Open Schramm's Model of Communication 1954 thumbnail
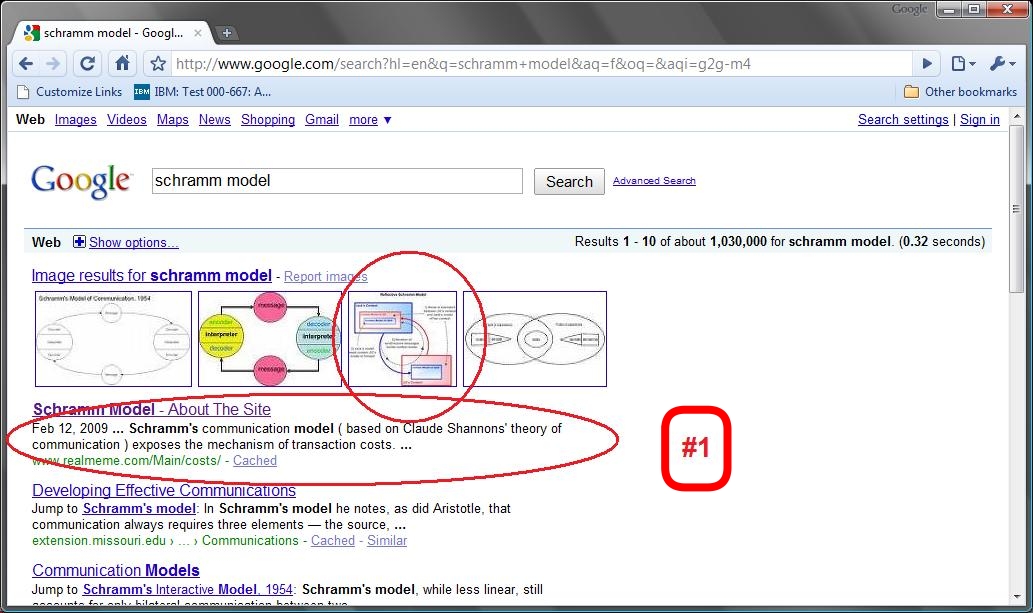The image size is (1033, 613). point(113,339)
